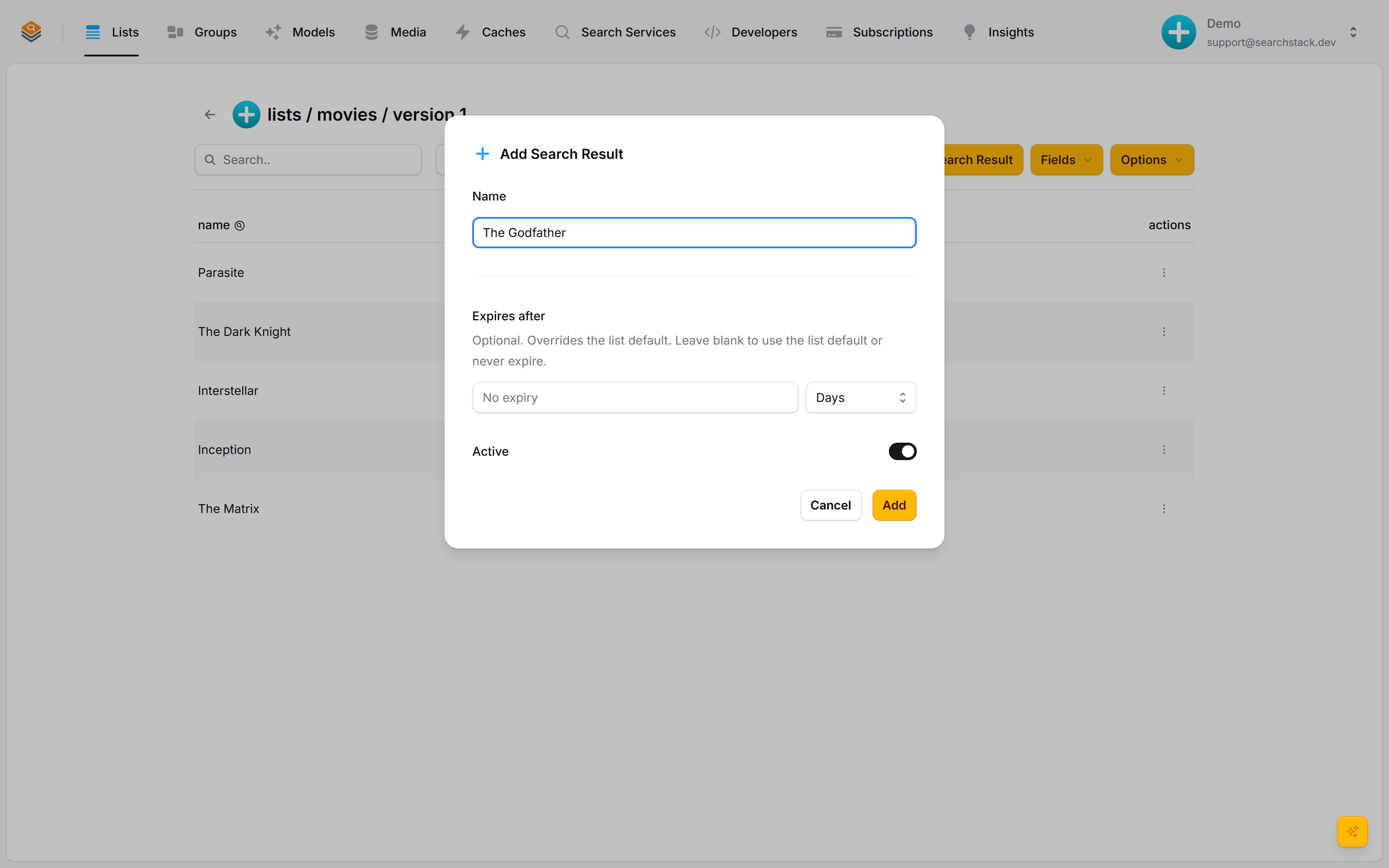Click support@searchstack.dev account email
Viewport: 1389px width, 868px height.
coord(1271,43)
